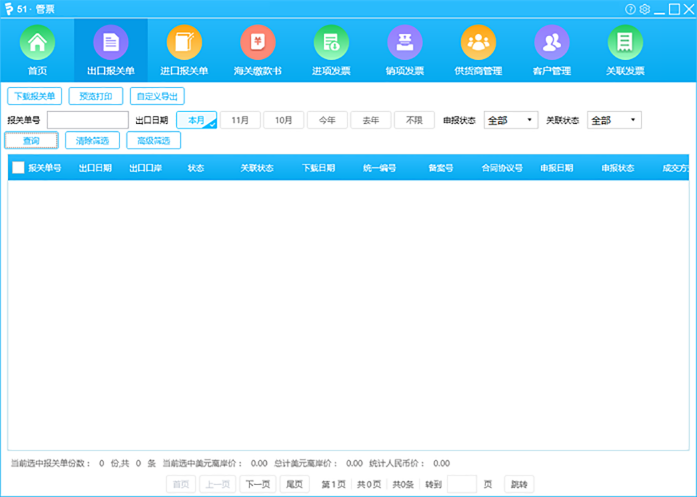Screen dimensions: 697x497
Task: Open 供货商管理 supplier management icon
Action: (x=478, y=45)
